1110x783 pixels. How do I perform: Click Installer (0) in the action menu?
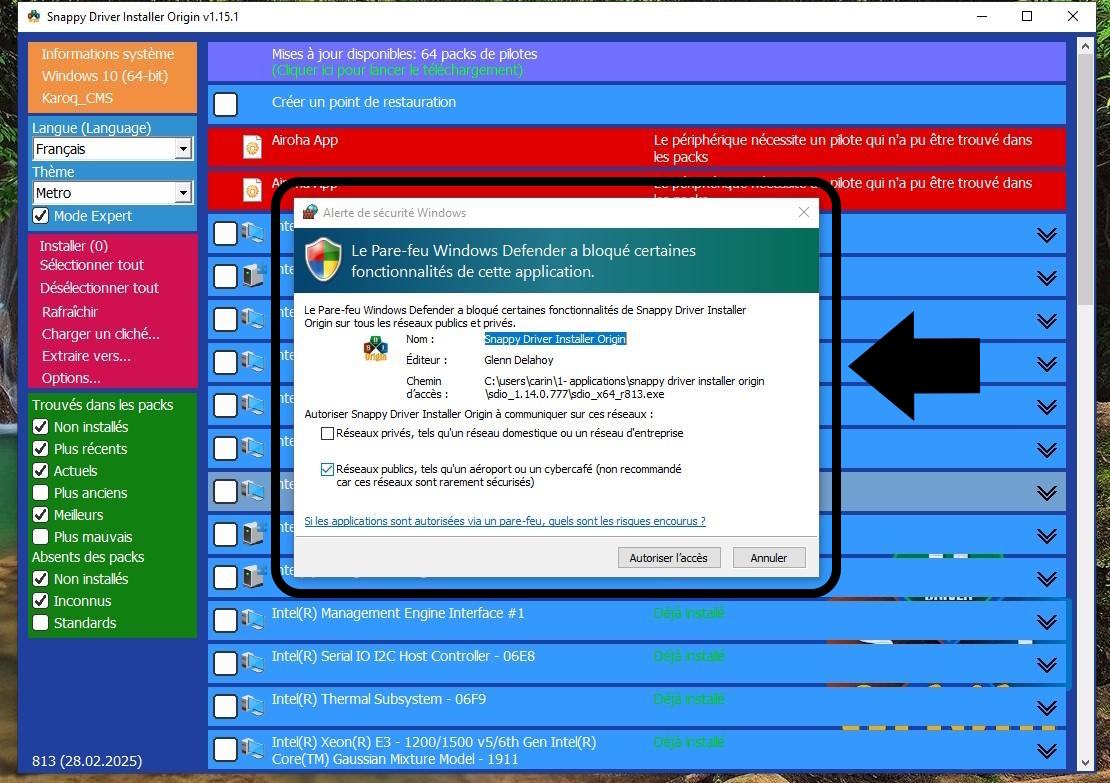74,246
